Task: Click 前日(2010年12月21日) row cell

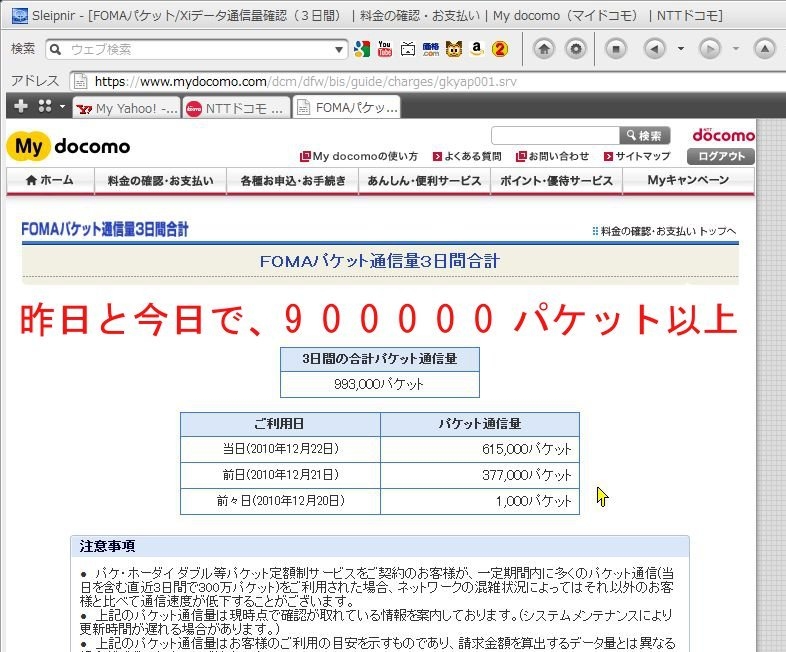Action: [280, 475]
